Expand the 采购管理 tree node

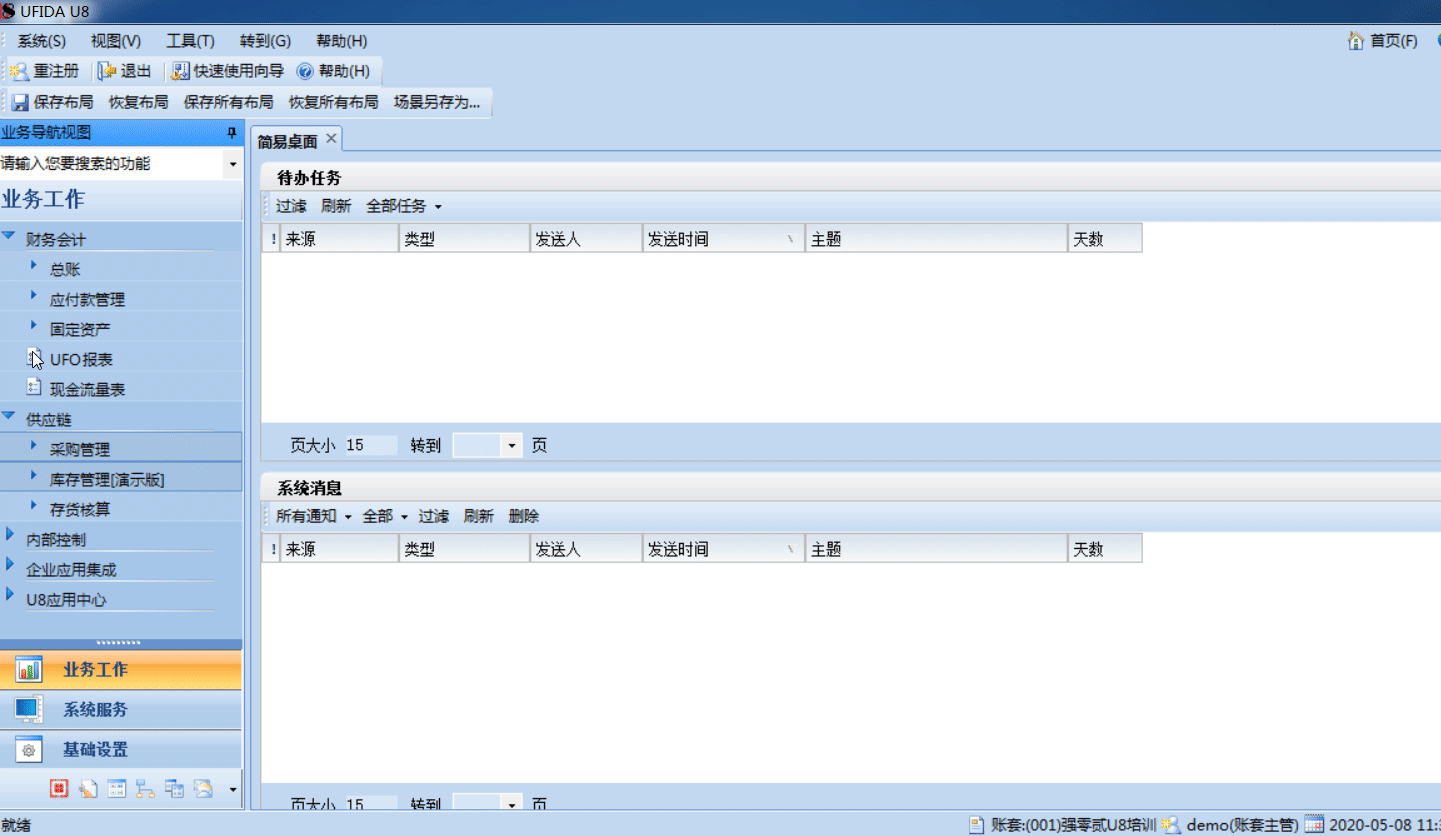[x=33, y=446]
